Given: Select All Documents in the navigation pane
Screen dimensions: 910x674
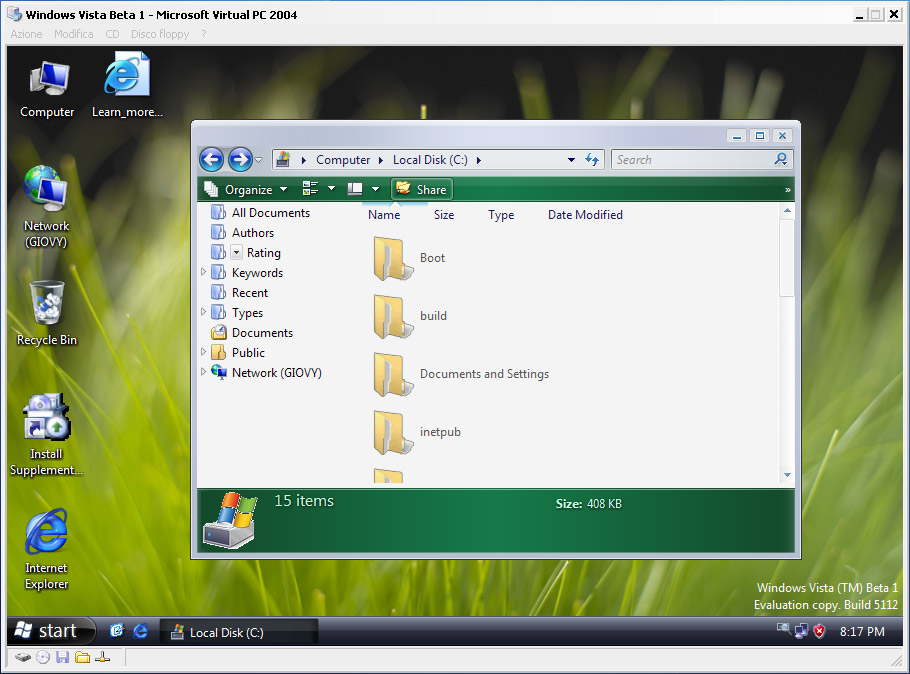Looking at the screenshot, I should (x=270, y=213).
